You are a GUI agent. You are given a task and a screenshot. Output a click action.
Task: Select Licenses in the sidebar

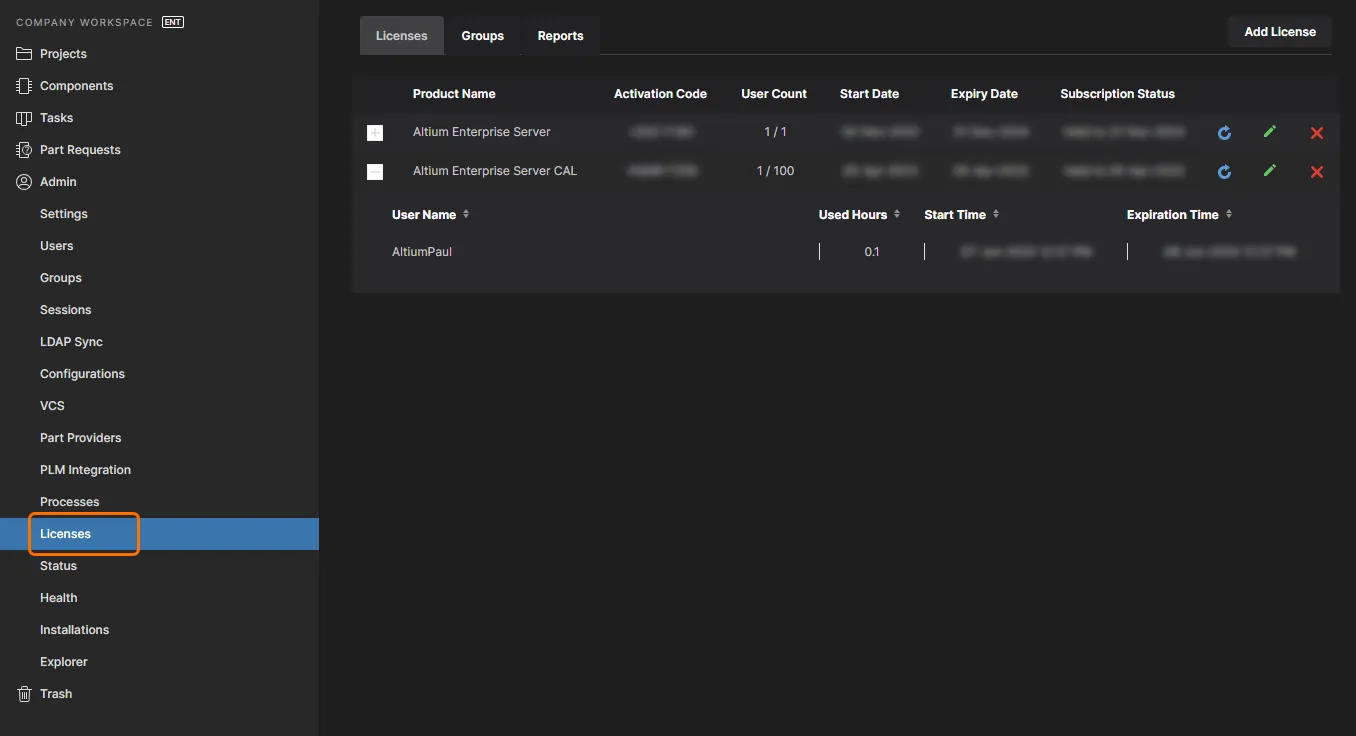point(160,534)
